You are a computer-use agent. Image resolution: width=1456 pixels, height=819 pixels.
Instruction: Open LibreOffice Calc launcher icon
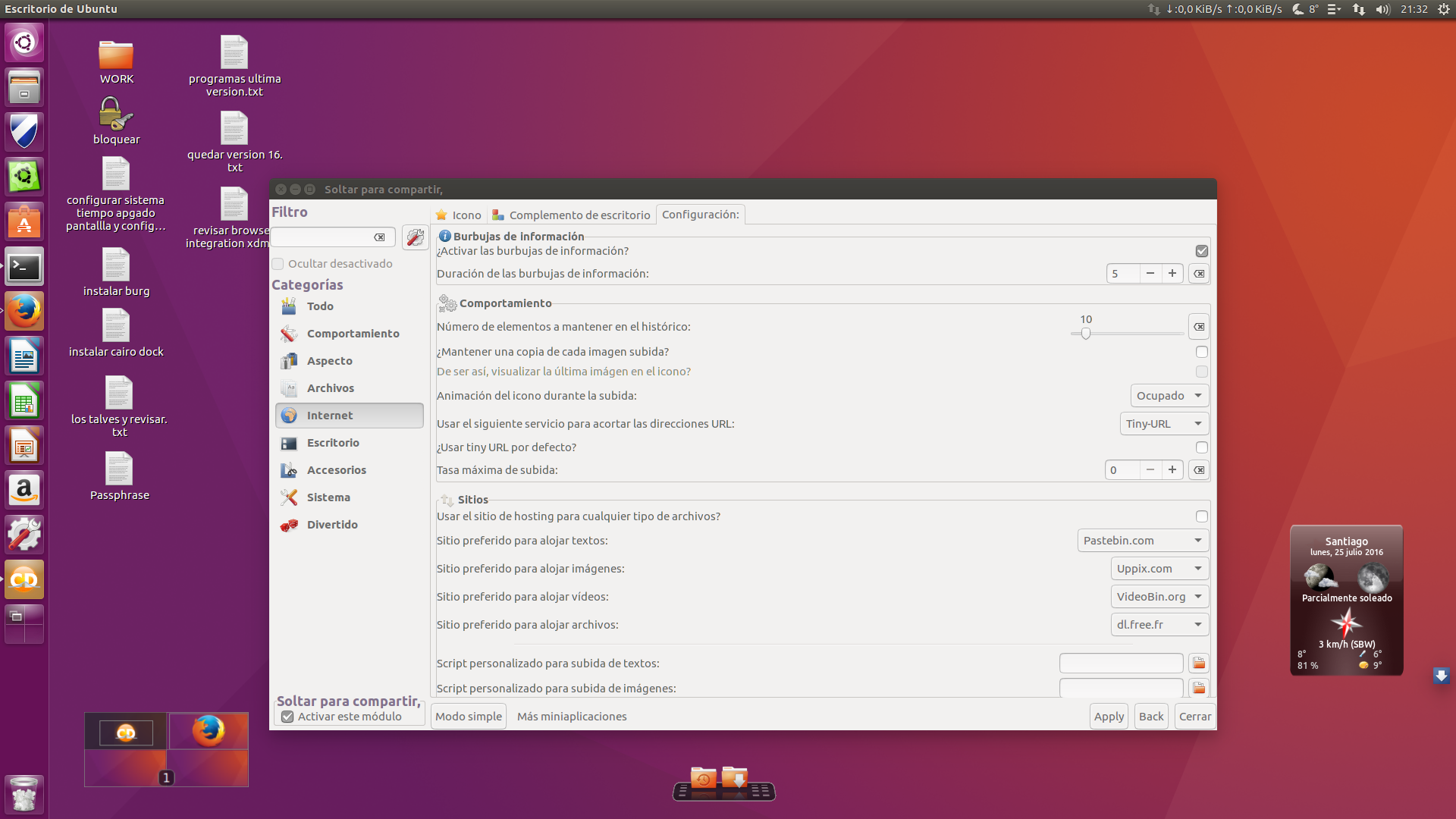coord(24,401)
